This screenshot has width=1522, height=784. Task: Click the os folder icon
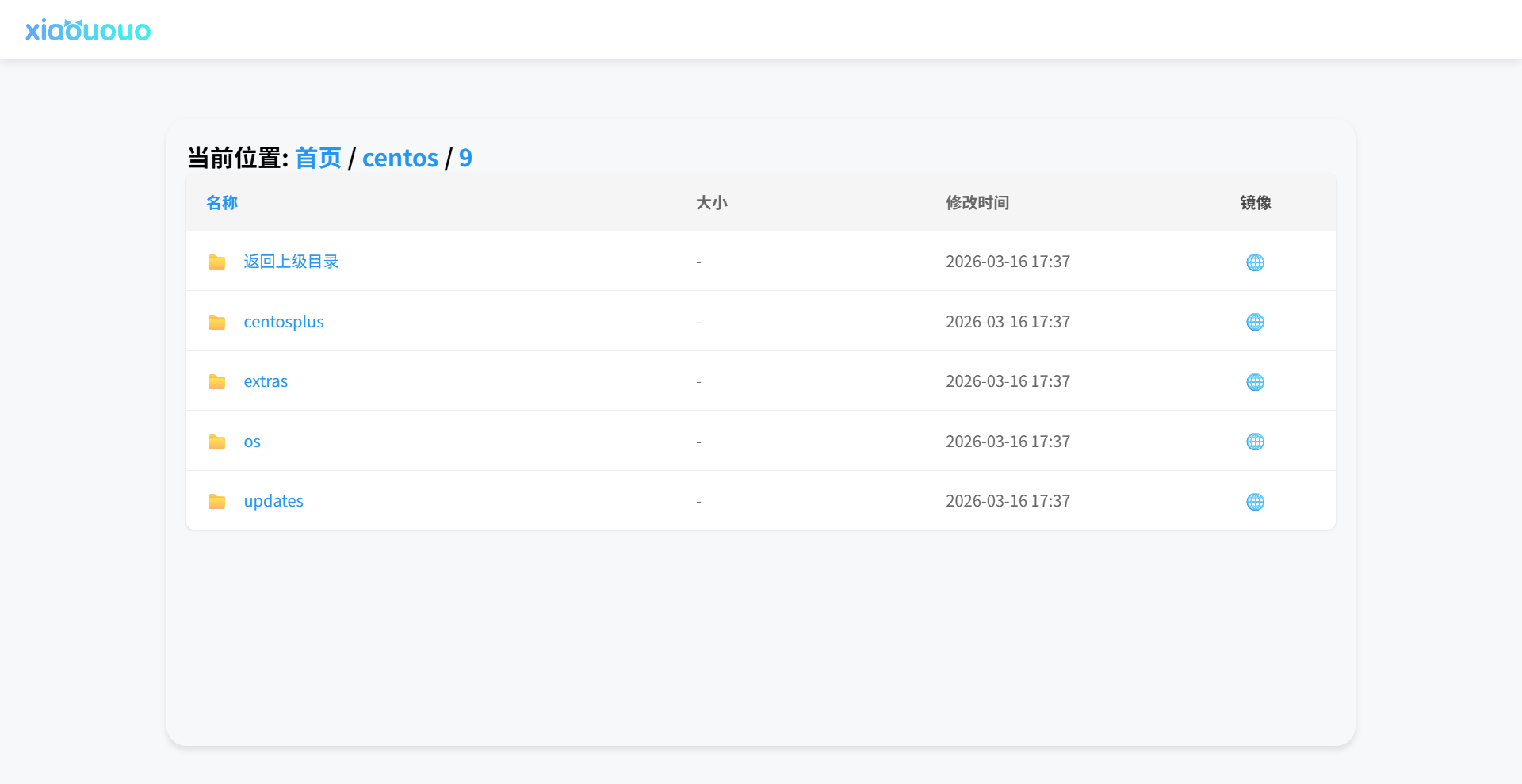point(217,442)
